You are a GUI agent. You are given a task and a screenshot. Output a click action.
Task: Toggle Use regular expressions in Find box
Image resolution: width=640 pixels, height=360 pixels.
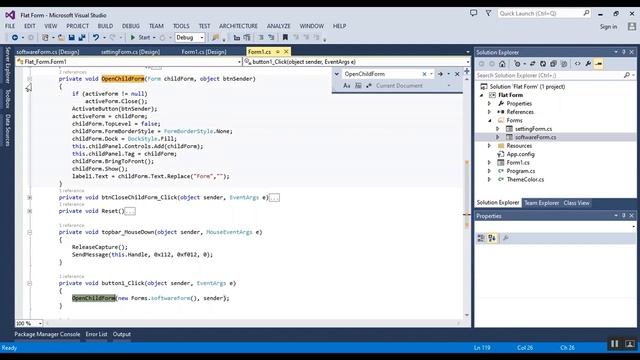pyautogui.click(x=369, y=86)
